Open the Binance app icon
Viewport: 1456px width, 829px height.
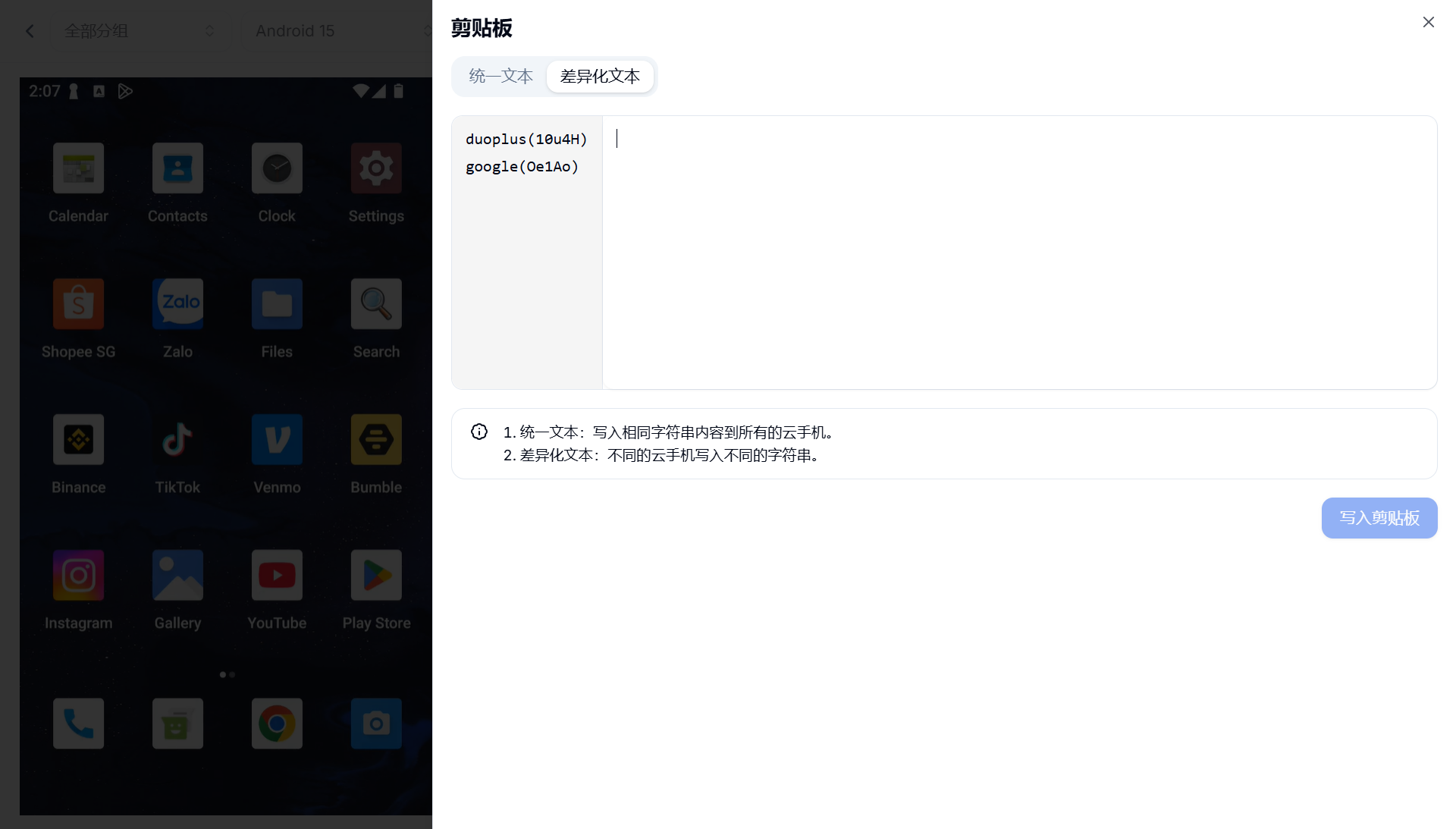click(x=78, y=440)
